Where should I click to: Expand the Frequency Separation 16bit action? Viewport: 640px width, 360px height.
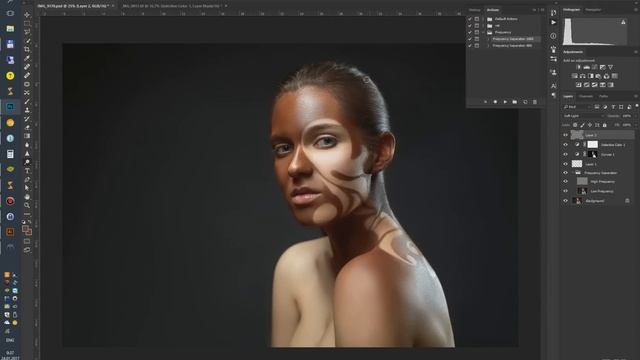click(489, 39)
